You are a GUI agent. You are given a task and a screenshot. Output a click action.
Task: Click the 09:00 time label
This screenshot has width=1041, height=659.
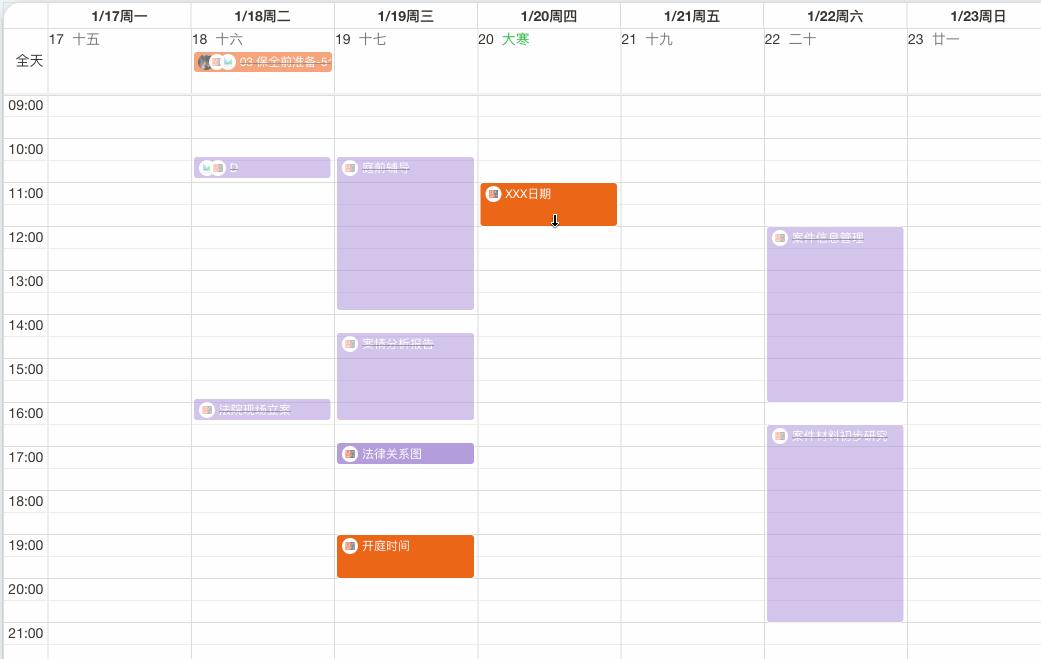[x=26, y=105]
